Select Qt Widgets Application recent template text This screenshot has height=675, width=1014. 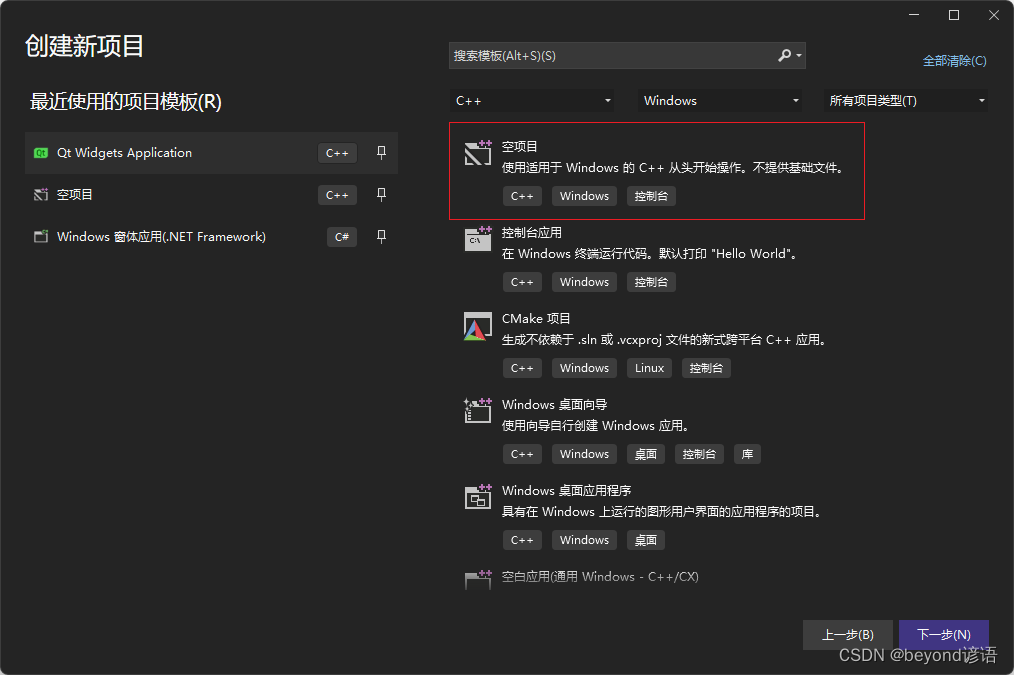(x=124, y=153)
